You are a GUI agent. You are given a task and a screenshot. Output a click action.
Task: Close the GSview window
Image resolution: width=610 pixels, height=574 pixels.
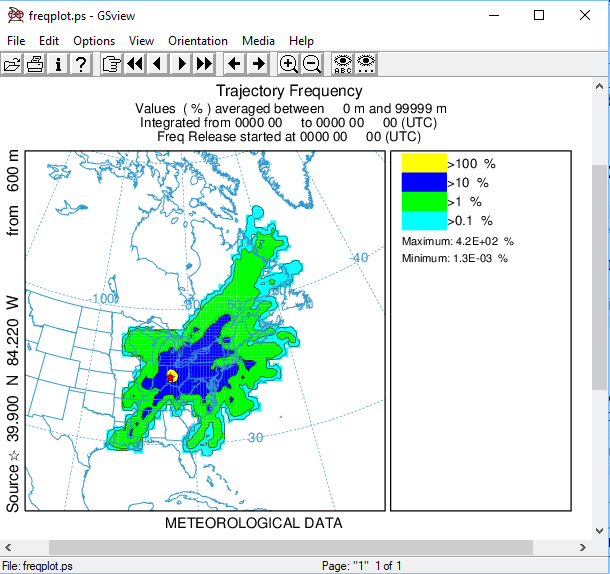point(585,15)
